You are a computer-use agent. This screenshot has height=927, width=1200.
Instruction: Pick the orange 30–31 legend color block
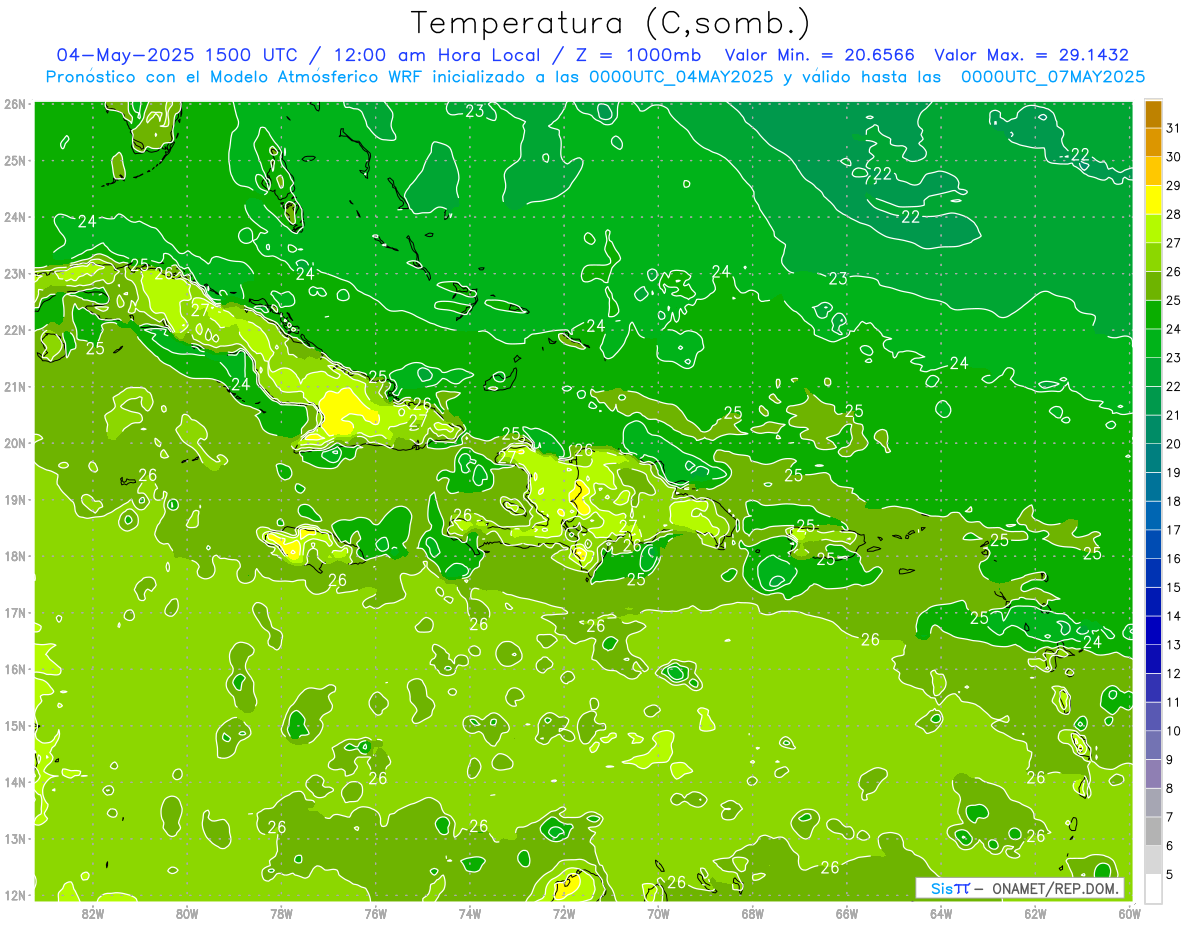coord(1153,142)
